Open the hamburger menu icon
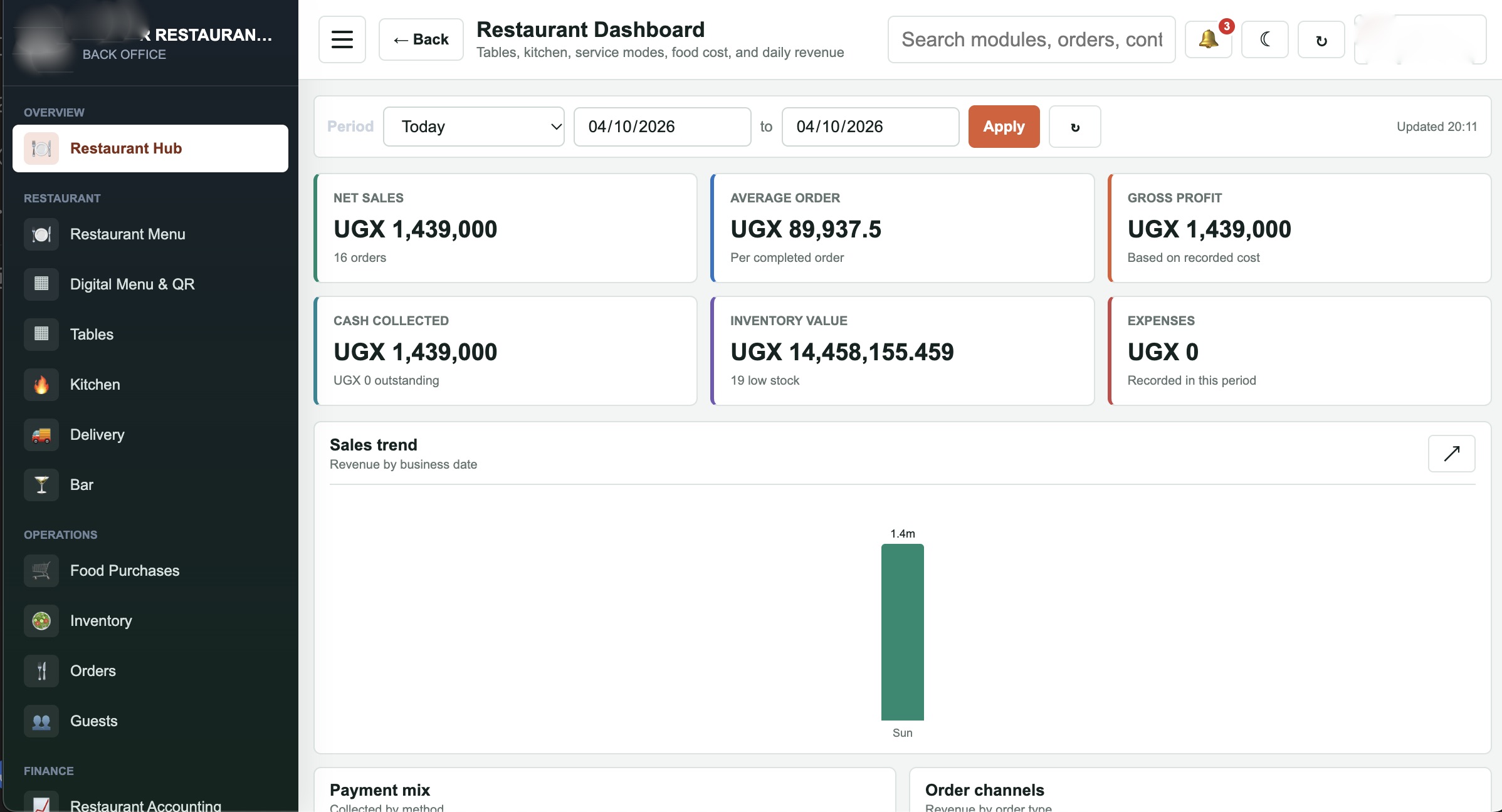 (342, 39)
